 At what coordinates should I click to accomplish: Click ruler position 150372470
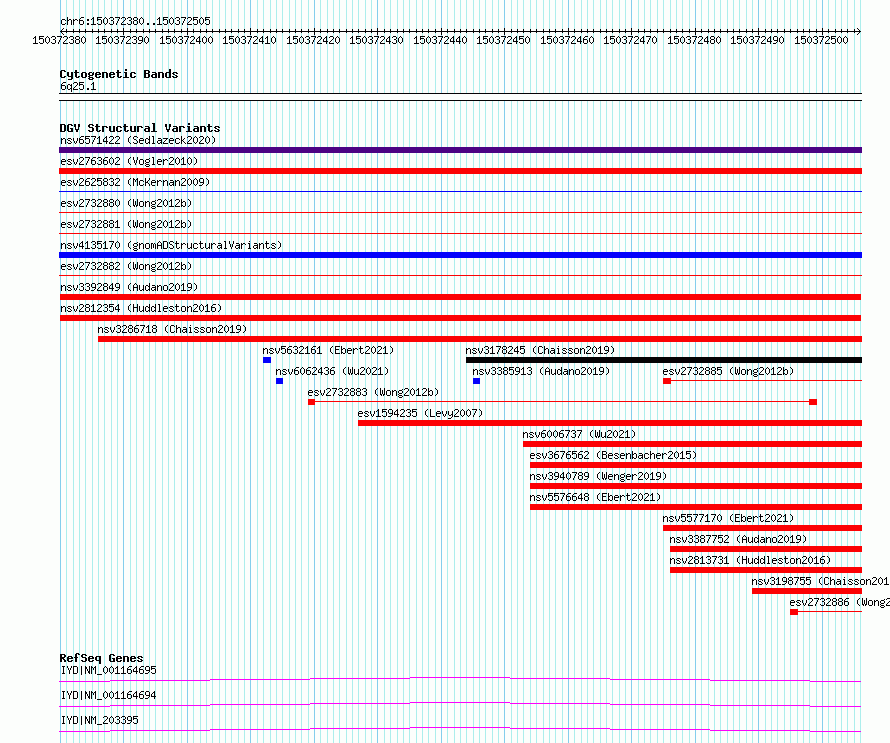click(x=630, y=40)
